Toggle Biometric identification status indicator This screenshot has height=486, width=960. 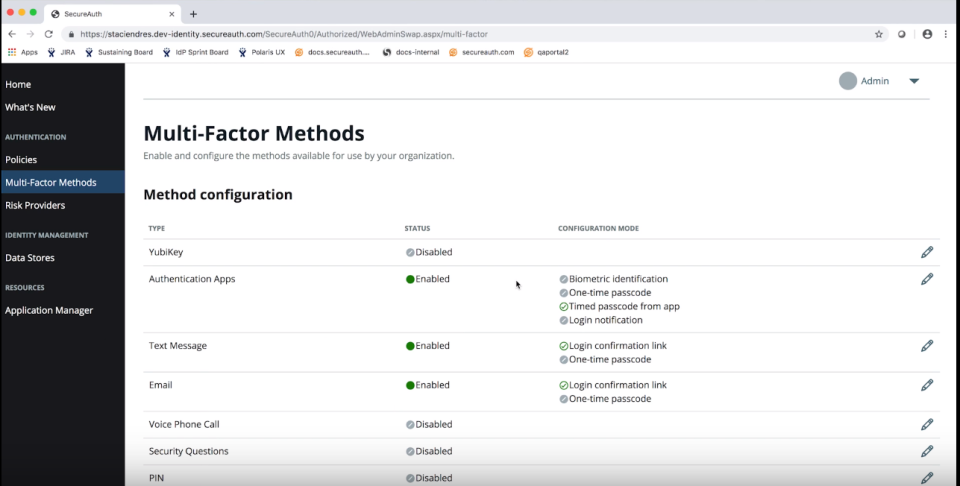pyautogui.click(x=564, y=279)
